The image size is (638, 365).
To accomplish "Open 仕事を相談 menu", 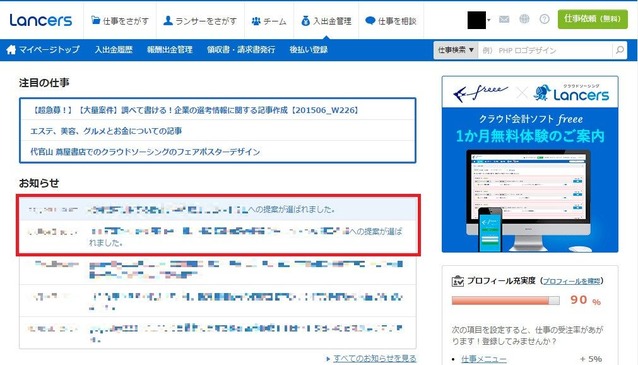I will coord(391,21).
